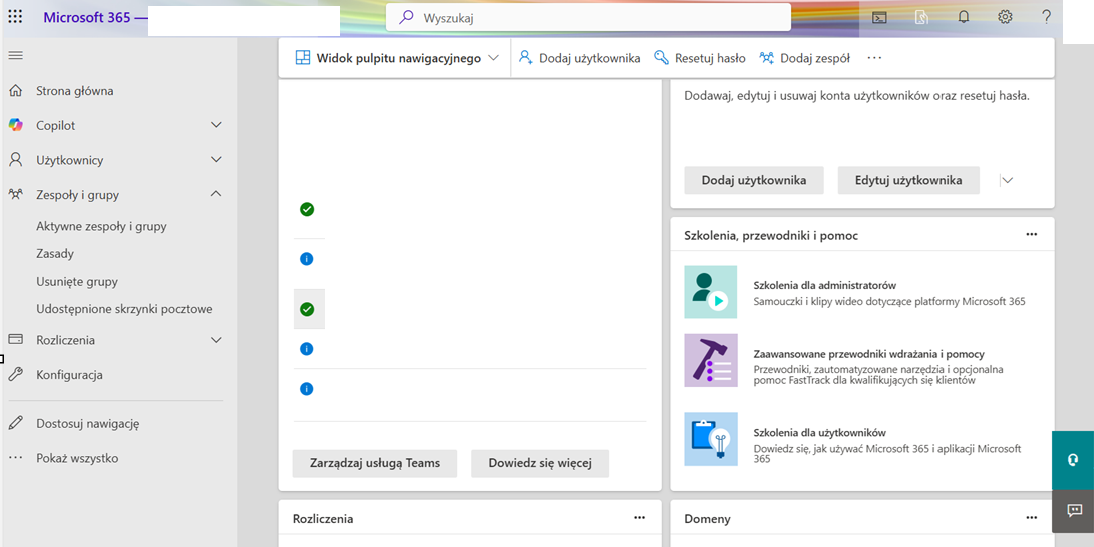Click the Szkolenia dla użytkowników lightbulb thumbnail
This screenshot has height=547, width=1094.
710,439
